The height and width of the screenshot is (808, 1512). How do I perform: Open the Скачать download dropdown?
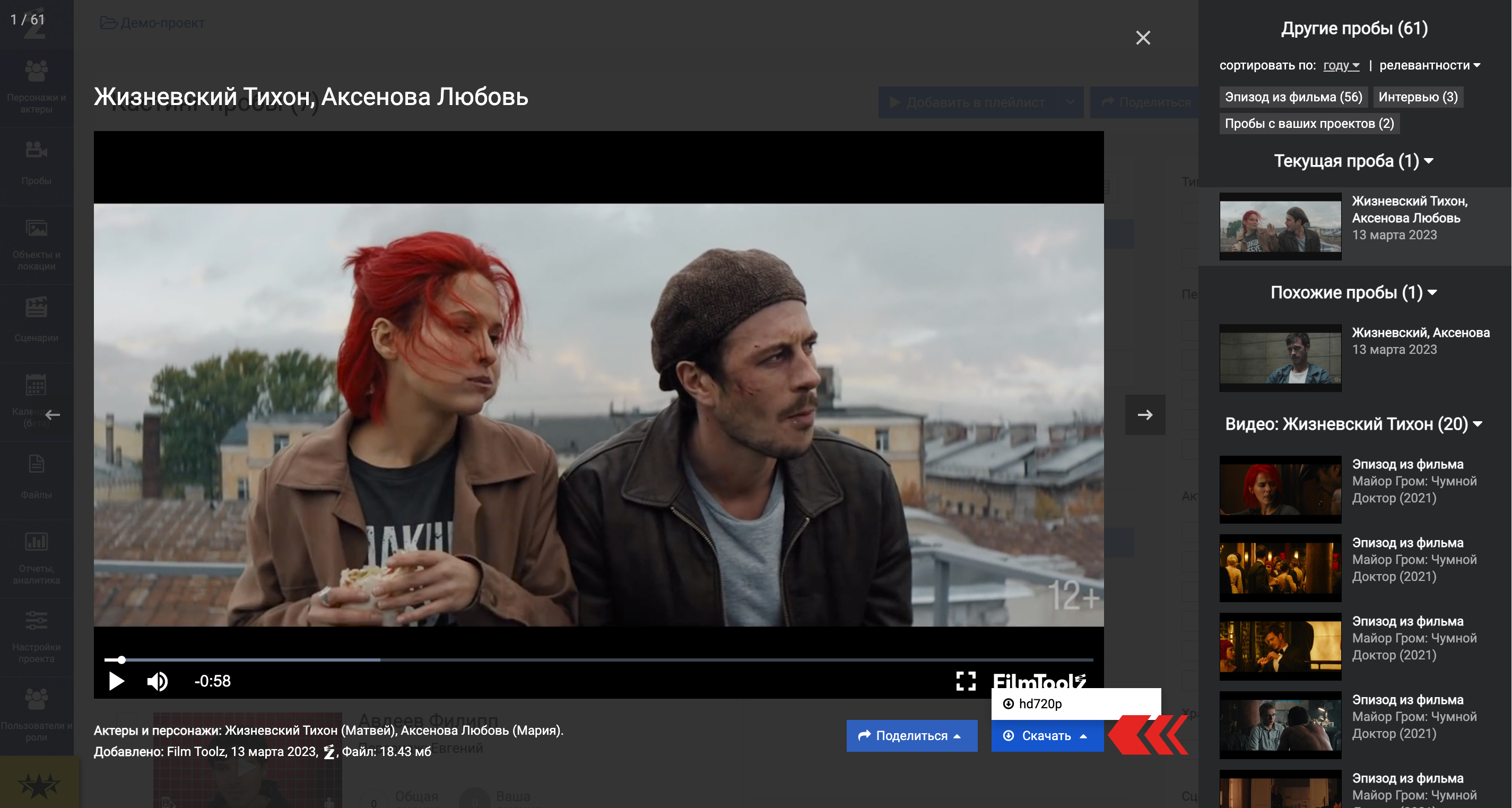[x=1047, y=736]
